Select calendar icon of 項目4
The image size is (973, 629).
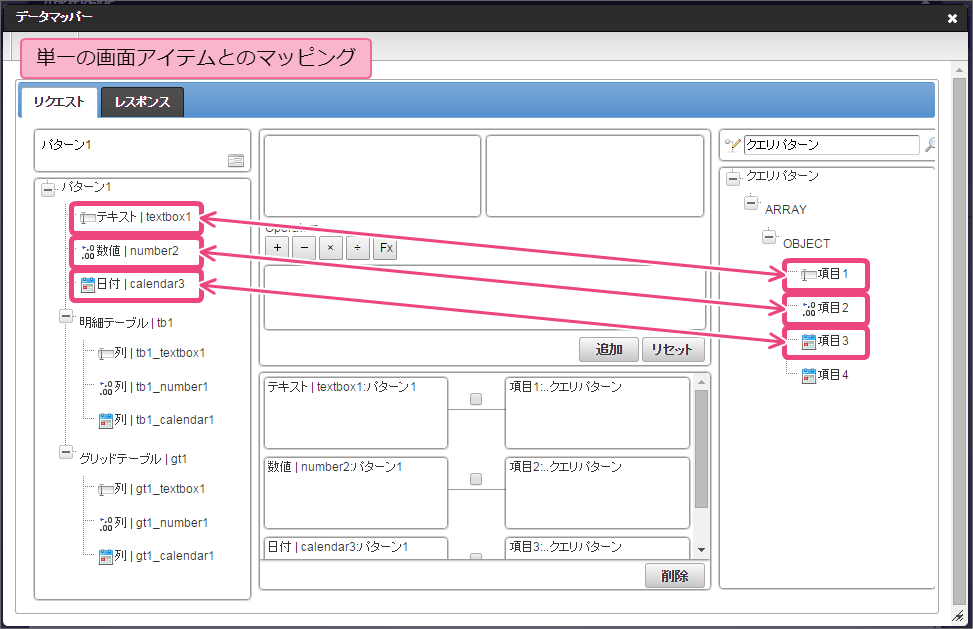point(809,375)
